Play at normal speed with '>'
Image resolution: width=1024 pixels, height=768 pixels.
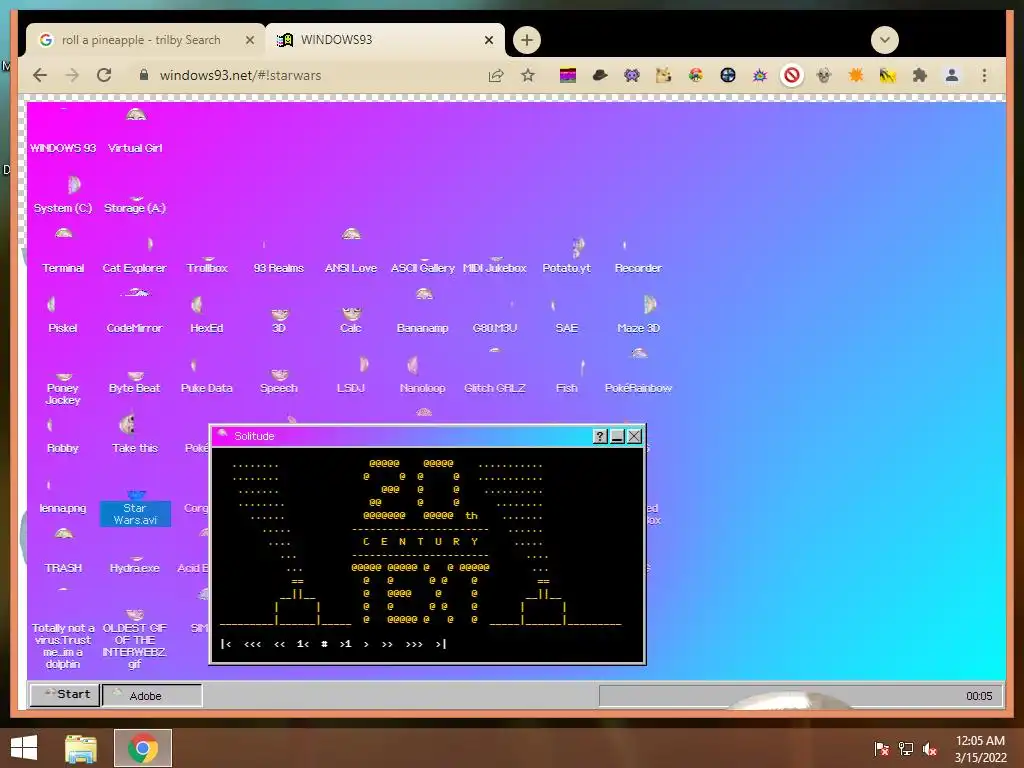(x=366, y=644)
